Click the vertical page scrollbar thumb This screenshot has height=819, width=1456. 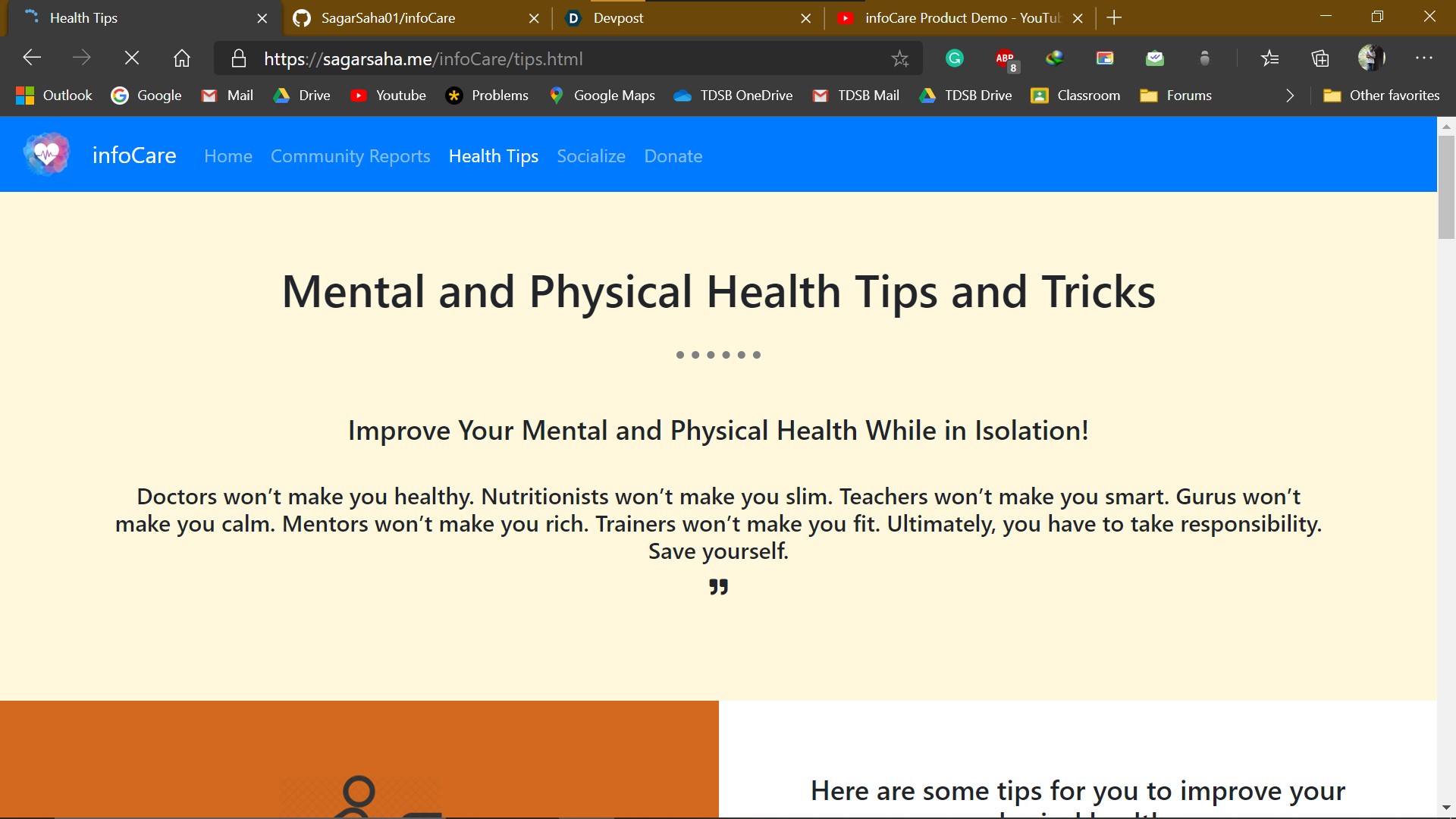(1445, 187)
